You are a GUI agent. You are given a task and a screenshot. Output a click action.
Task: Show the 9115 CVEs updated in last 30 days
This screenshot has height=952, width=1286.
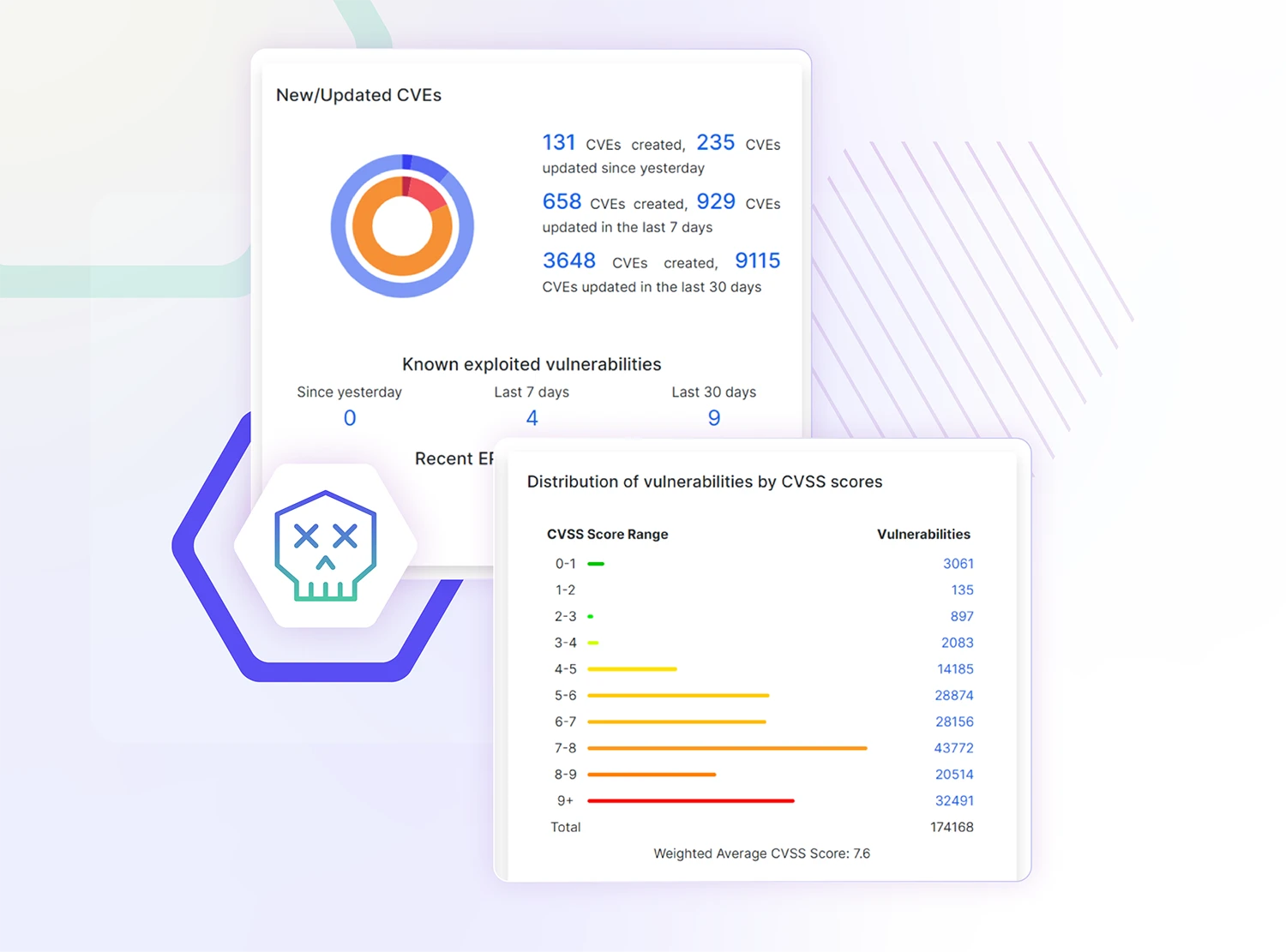758,260
